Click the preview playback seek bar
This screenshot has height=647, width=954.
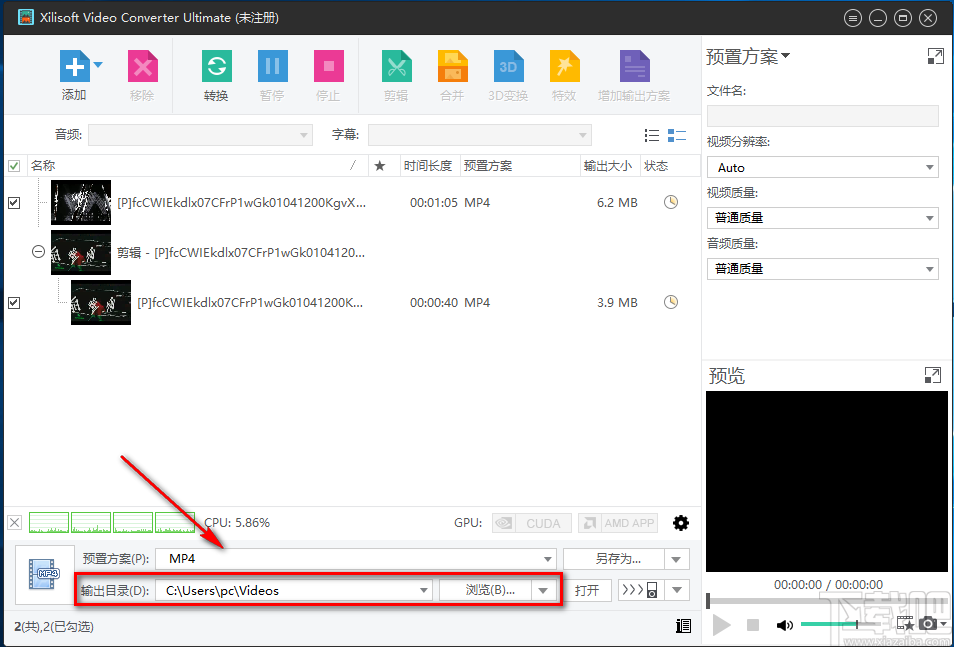pyautogui.click(x=827, y=601)
